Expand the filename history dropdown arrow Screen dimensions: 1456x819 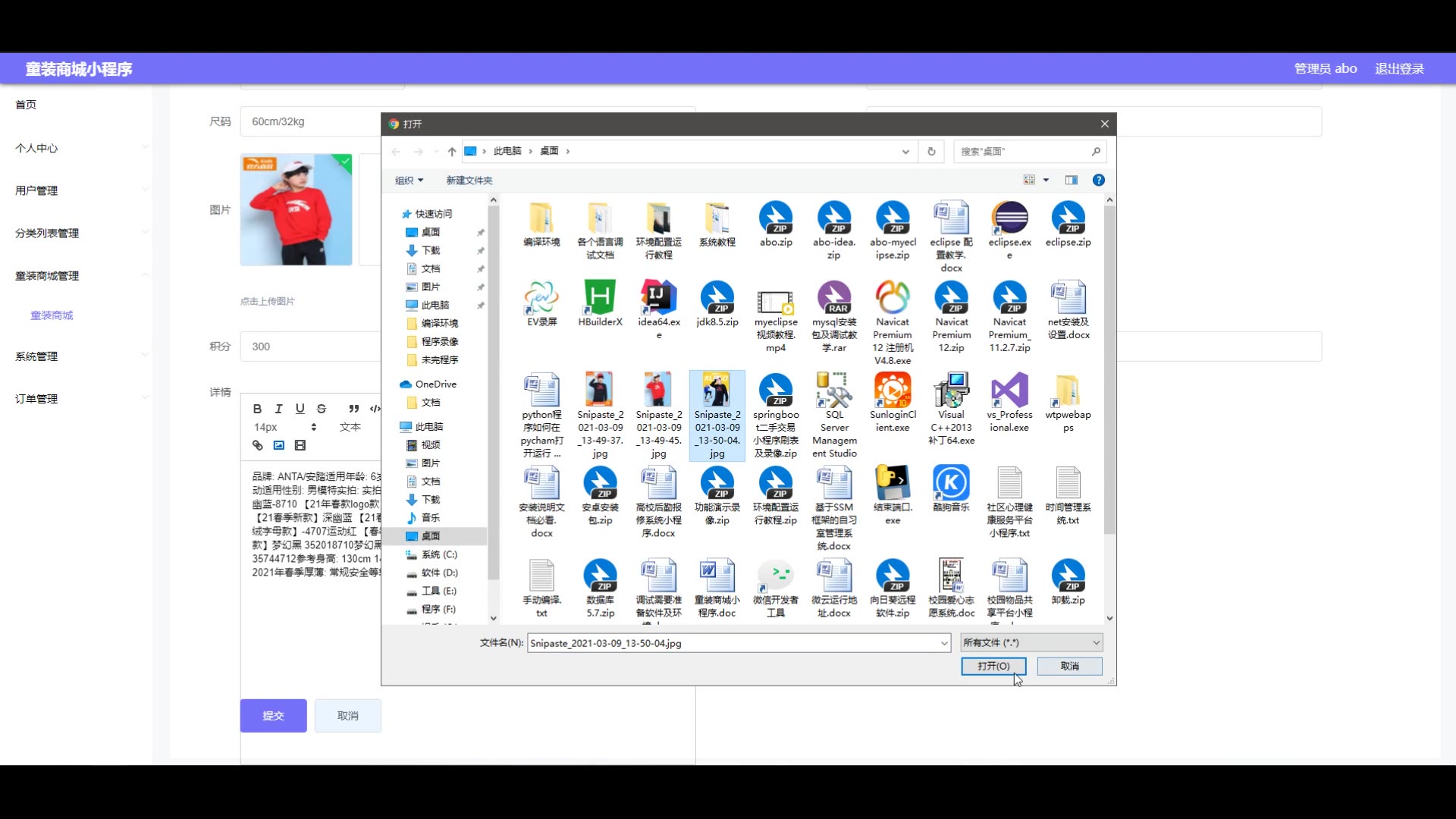click(944, 643)
